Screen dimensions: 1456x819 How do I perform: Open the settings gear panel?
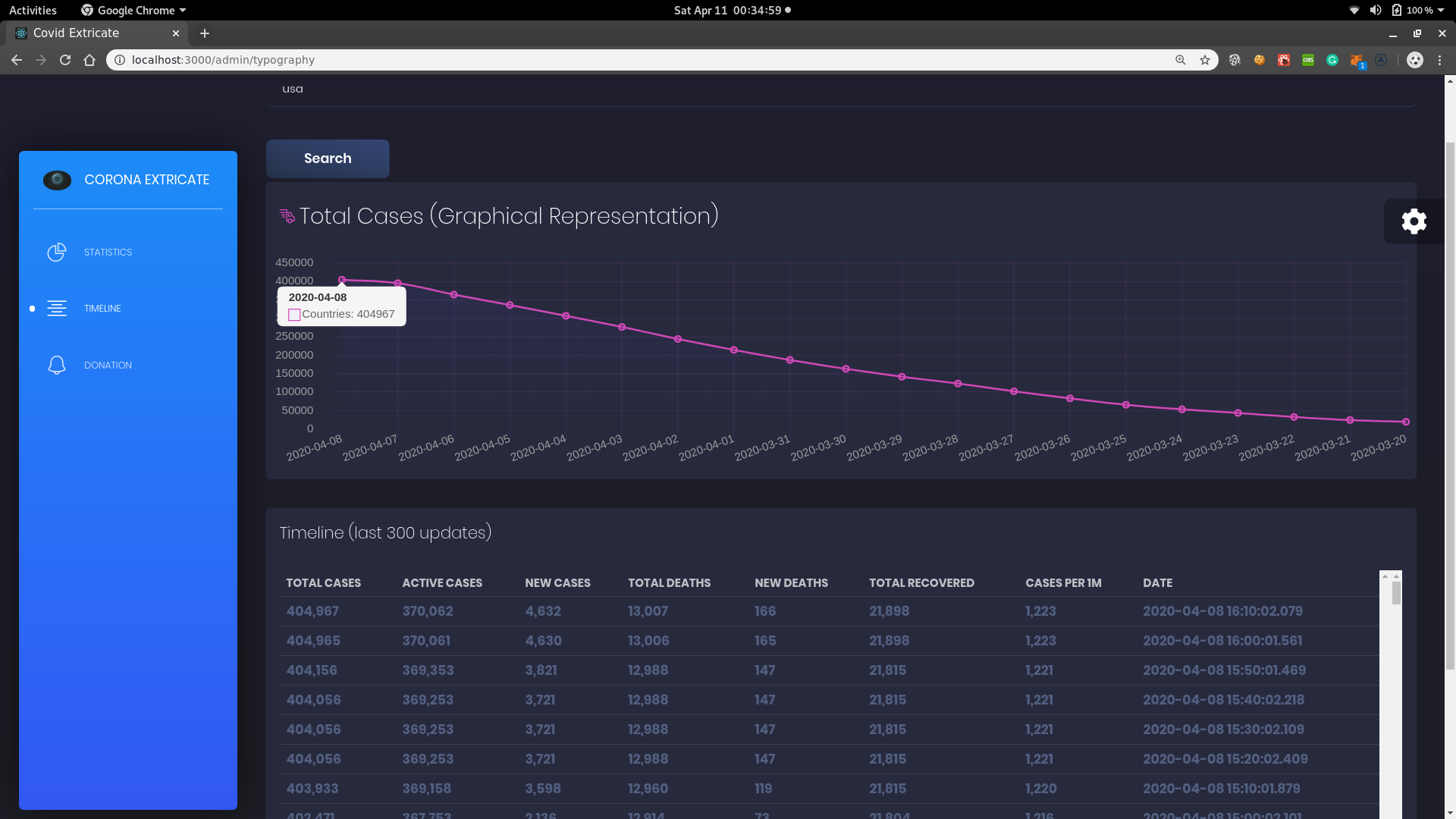[1414, 221]
